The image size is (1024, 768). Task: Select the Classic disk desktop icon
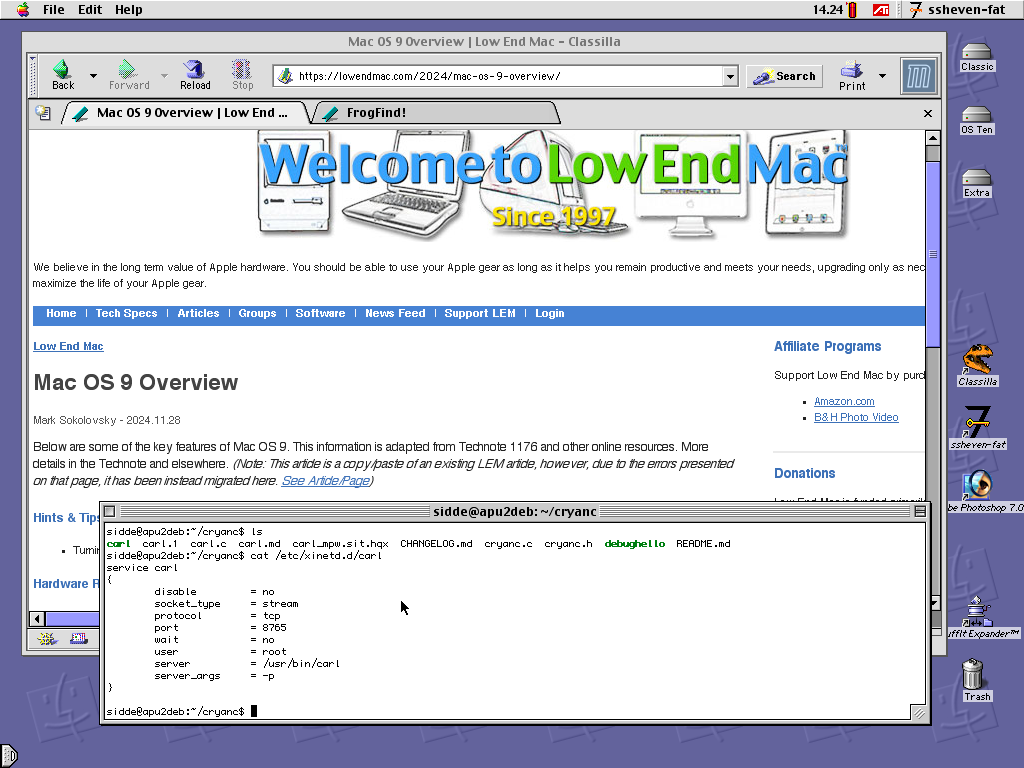tap(976, 57)
